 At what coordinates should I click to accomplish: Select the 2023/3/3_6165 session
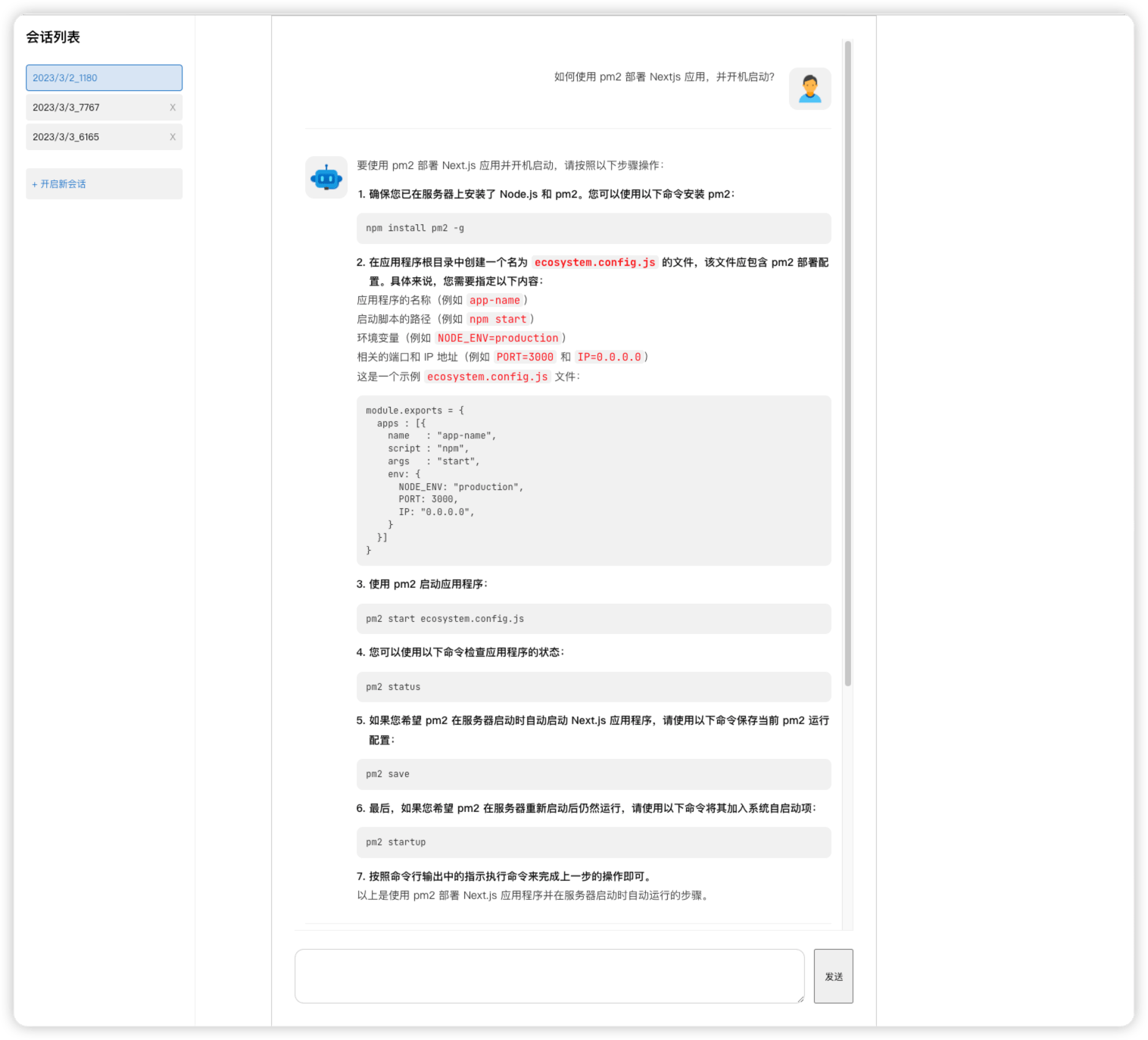click(95, 137)
